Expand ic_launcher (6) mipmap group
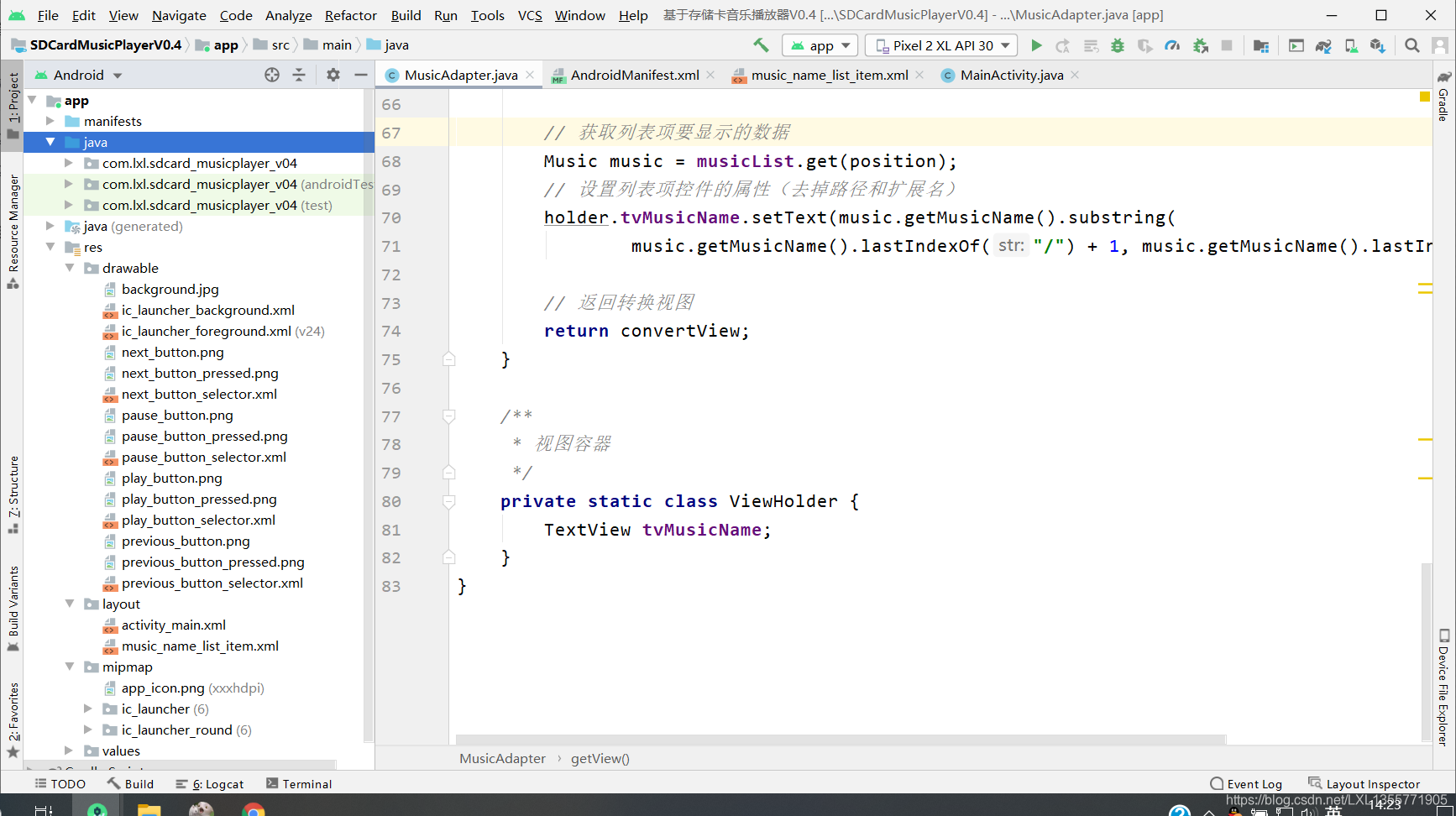1456x816 pixels. tap(88, 709)
